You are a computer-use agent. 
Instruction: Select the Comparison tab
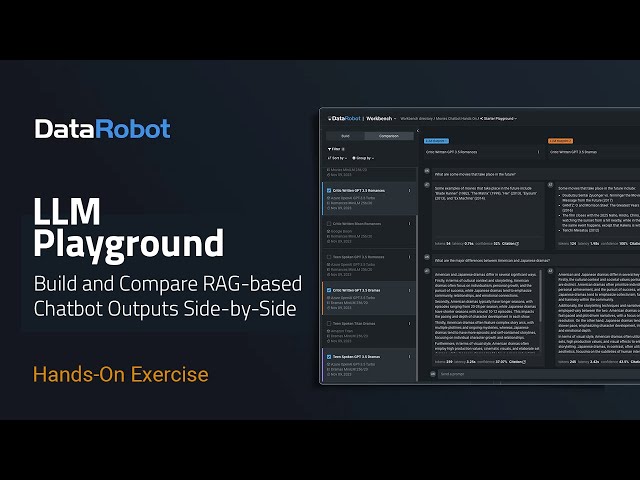coord(388,135)
